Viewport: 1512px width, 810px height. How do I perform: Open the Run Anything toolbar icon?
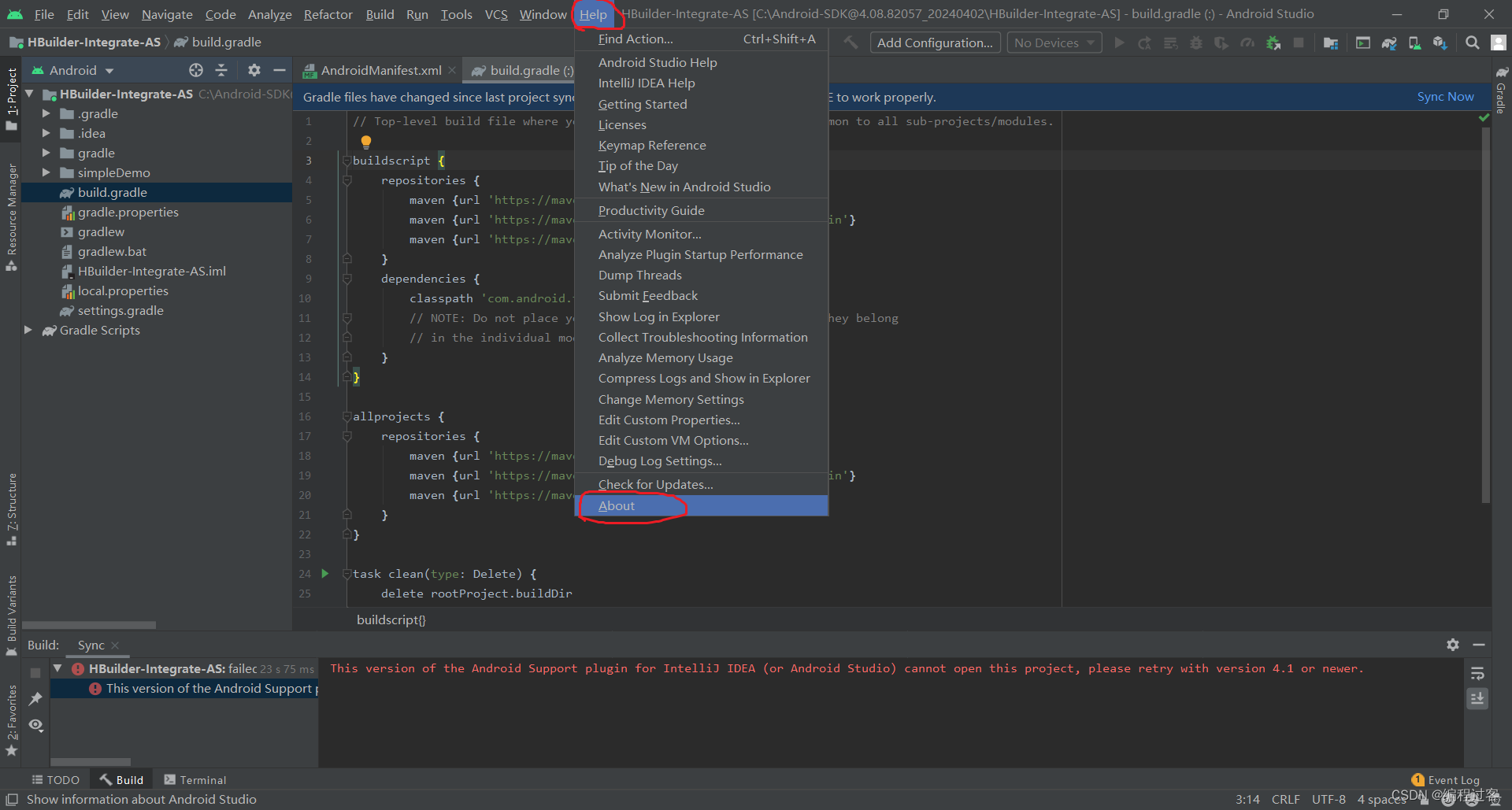pyautogui.click(x=1363, y=43)
